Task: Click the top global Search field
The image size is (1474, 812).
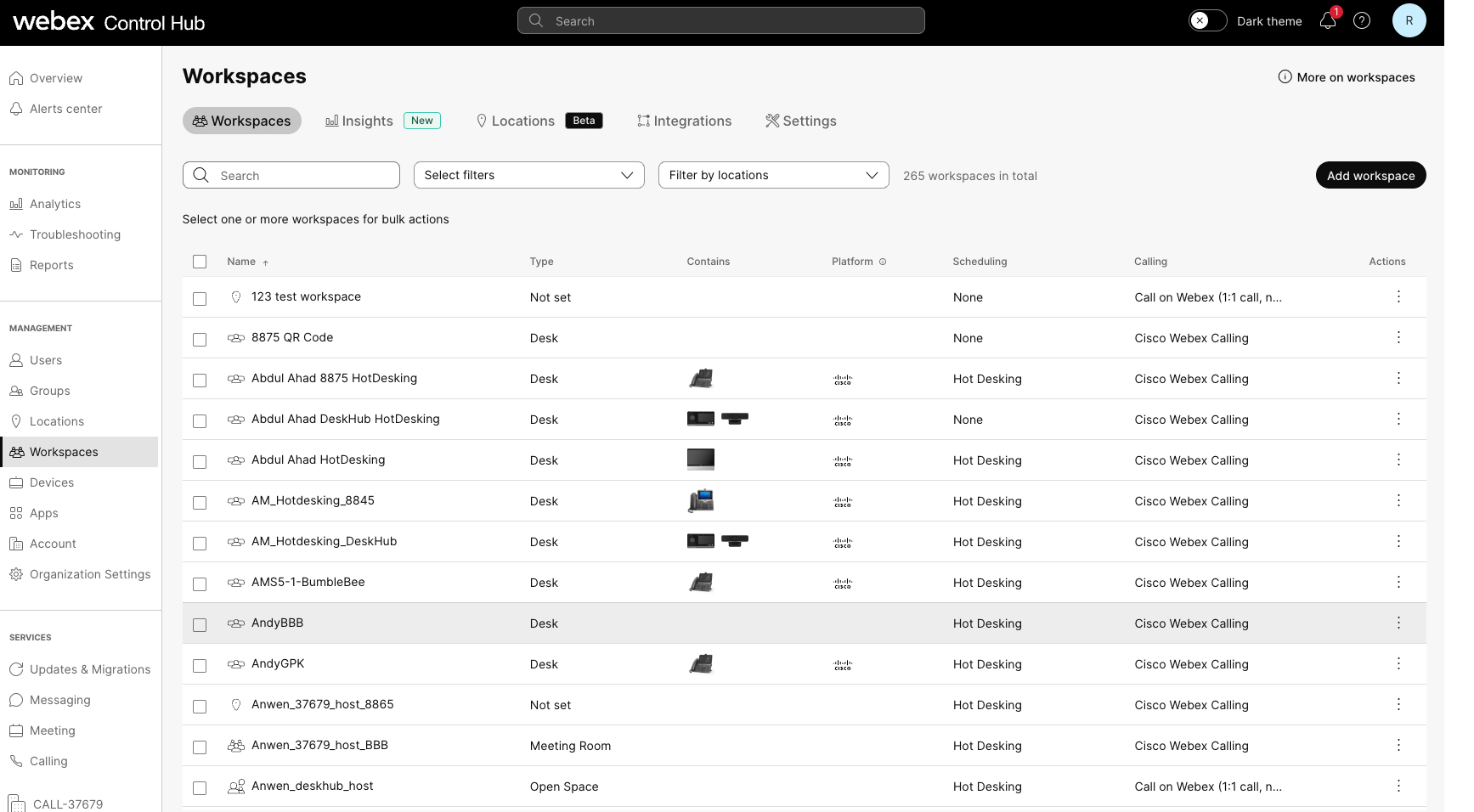Action: click(x=720, y=20)
